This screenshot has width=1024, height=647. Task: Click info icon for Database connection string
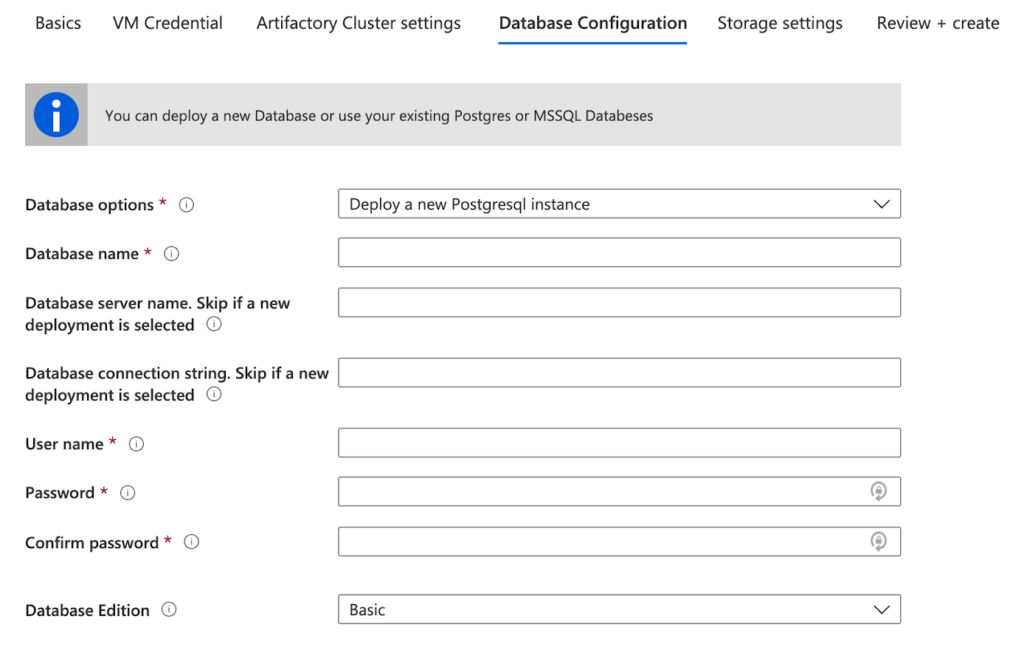(214, 395)
